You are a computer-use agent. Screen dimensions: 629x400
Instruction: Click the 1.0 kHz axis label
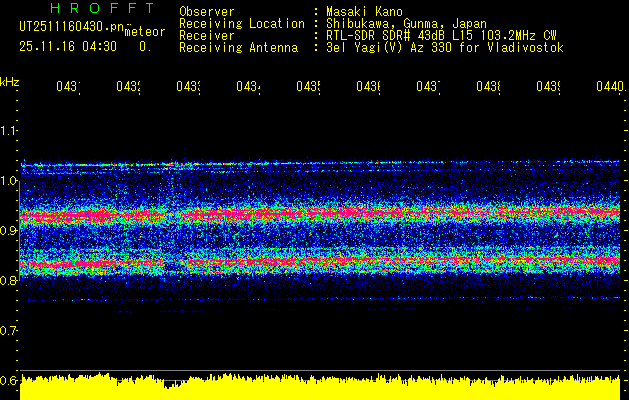point(8,181)
